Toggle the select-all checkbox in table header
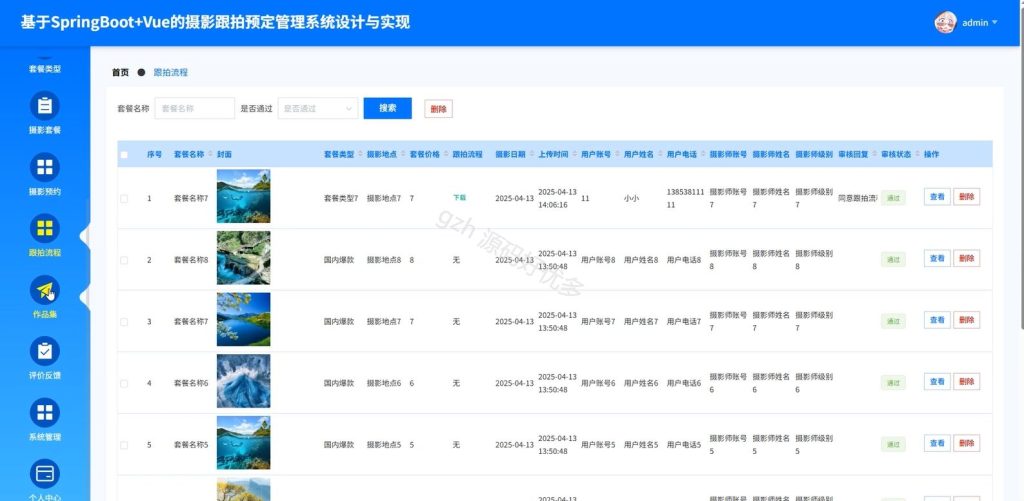The image size is (1024, 501). tap(124, 155)
